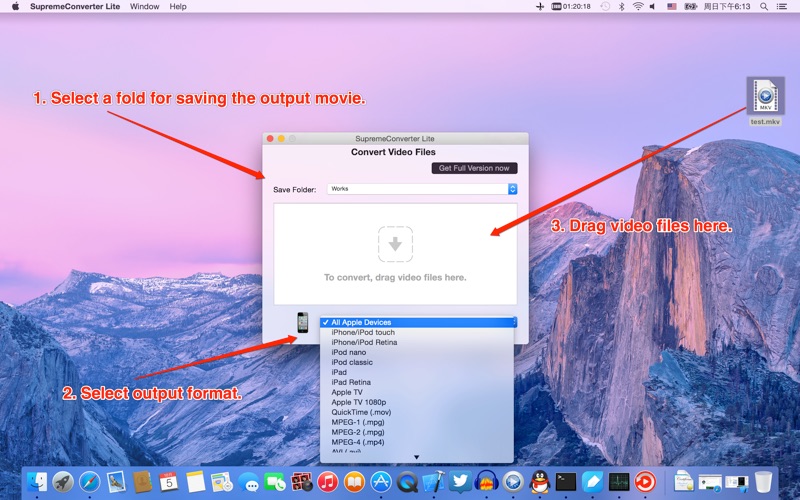Viewport: 800px width, 500px height.
Task: Click the Bluetooth icon in the menu bar
Action: pyautogui.click(x=621, y=7)
